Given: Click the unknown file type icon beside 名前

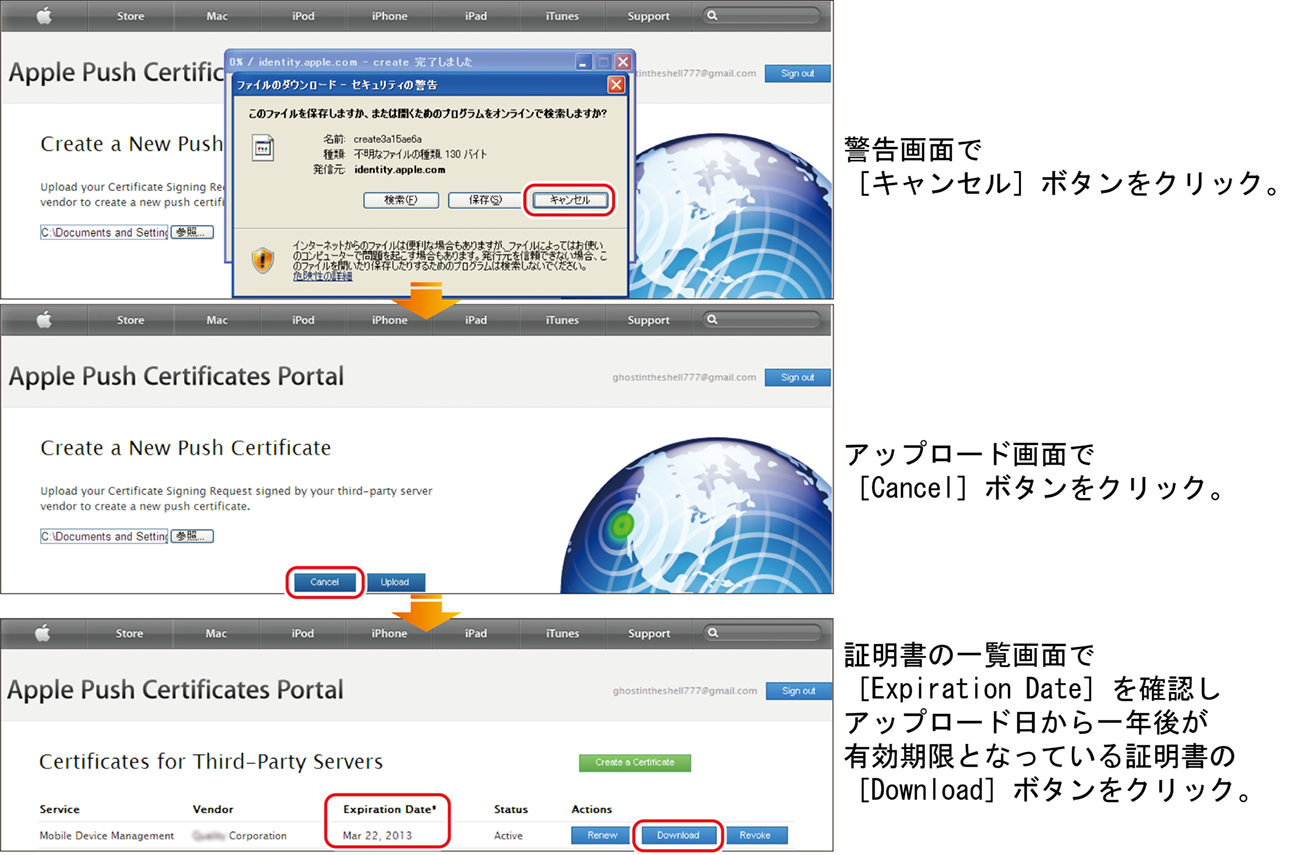Looking at the screenshot, I should pos(262,148).
